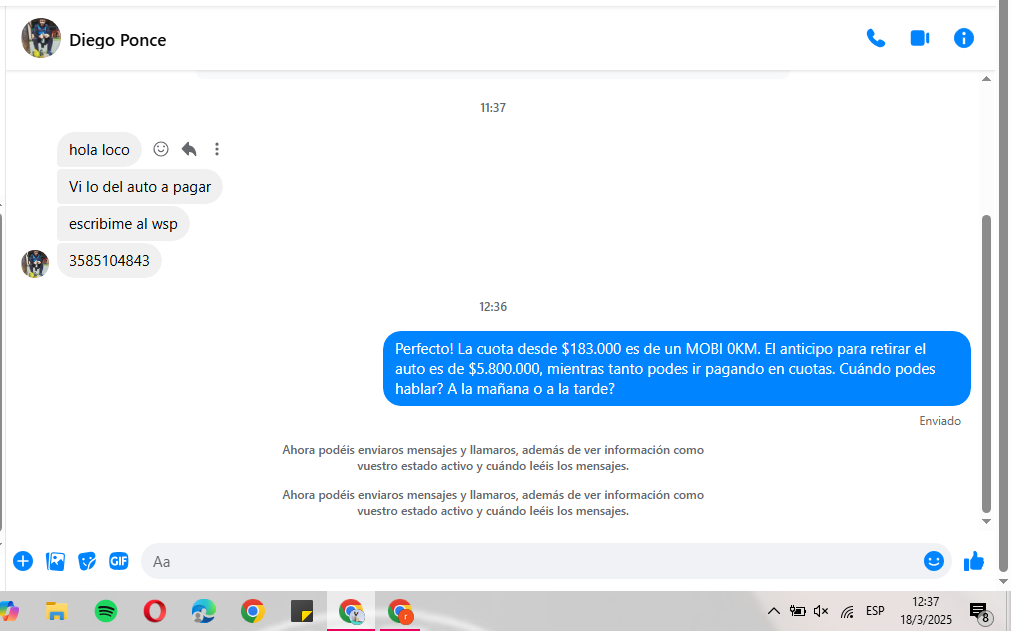Toggle muted volume in system tray
This screenshot has height=631, width=1011.
(822, 611)
